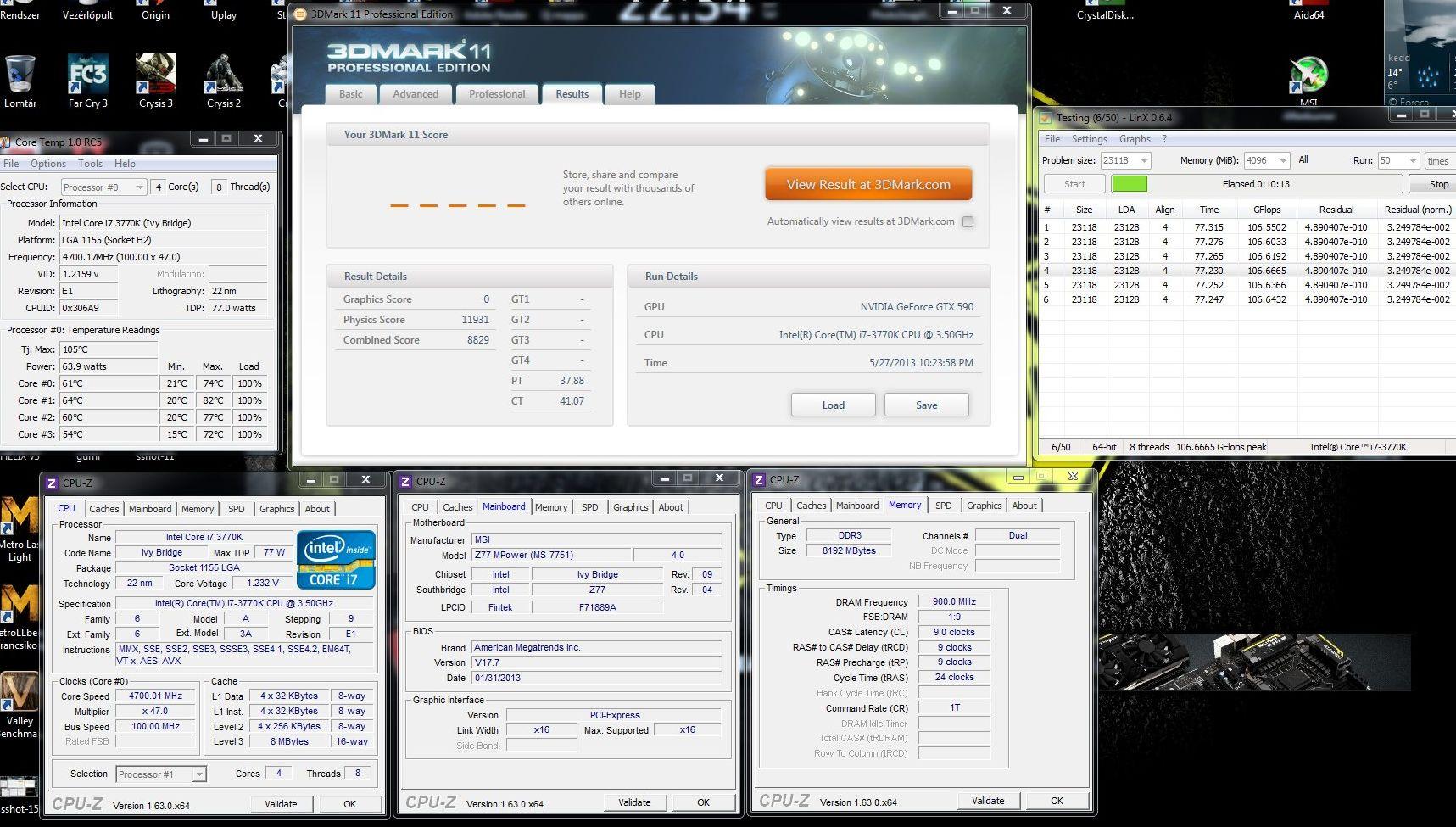Click the weather gadget on the desktop
Image resolution: width=1456 pixels, height=827 pixels.
[x=1420, y=53]
